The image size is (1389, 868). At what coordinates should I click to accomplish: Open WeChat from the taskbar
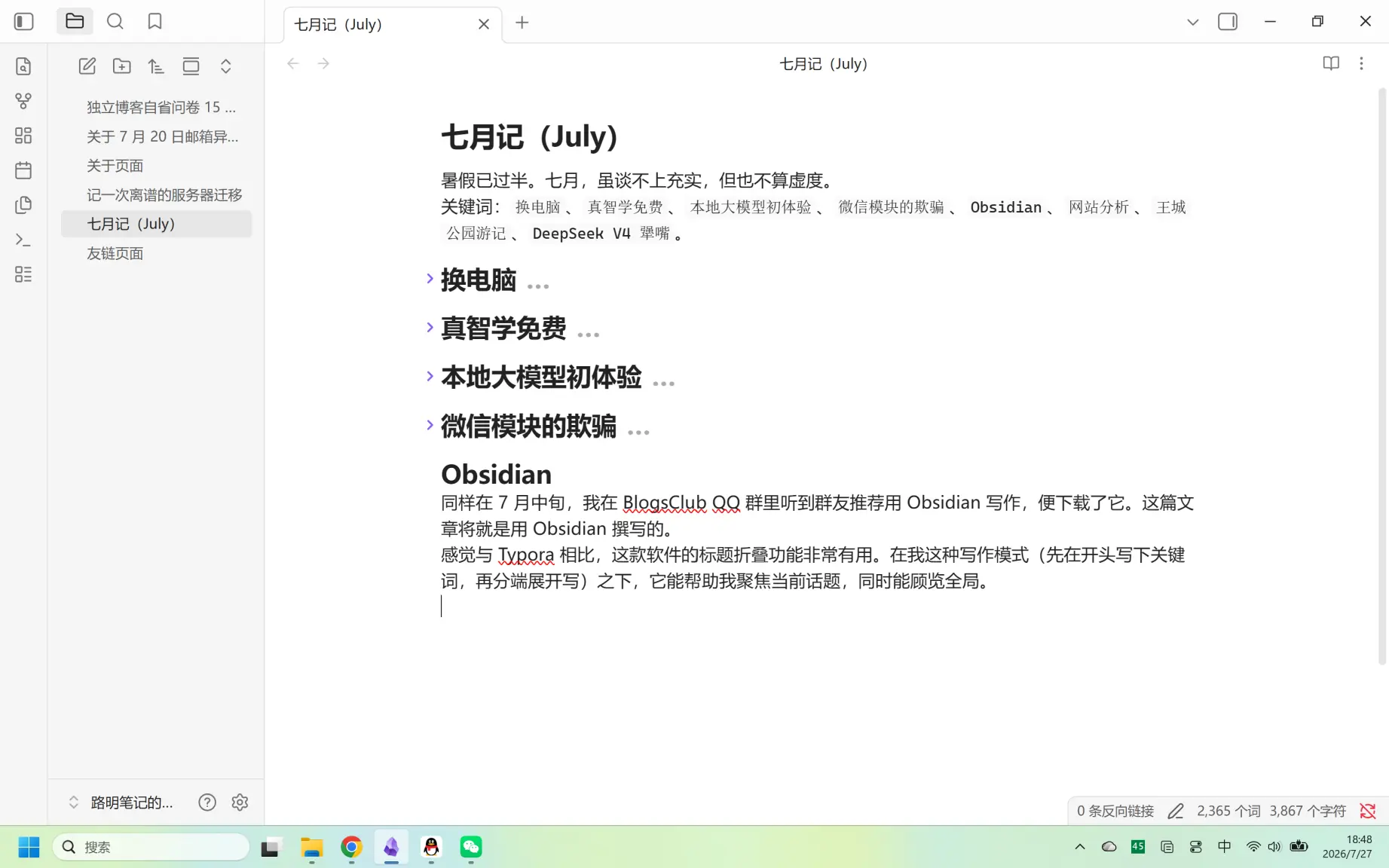click(x=471, y=847)
